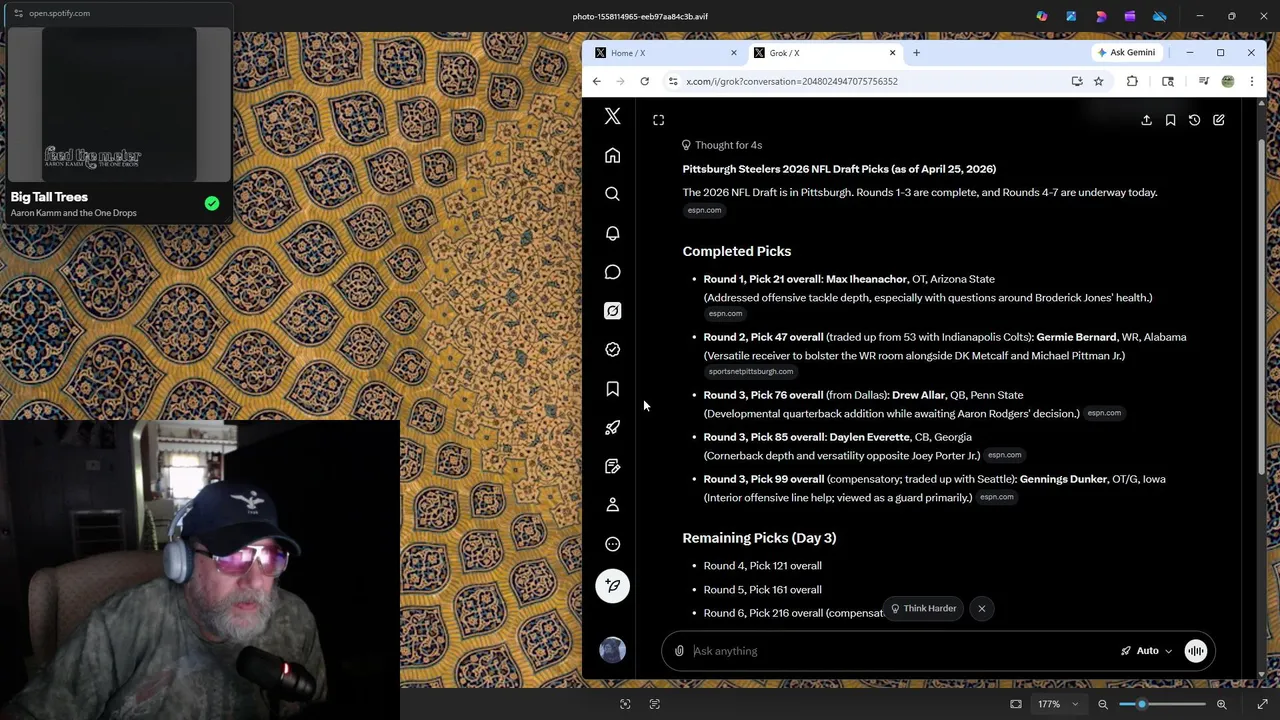1280x720 pixels.
Task: Open Grok chat history
Action: coord(1194,120)
